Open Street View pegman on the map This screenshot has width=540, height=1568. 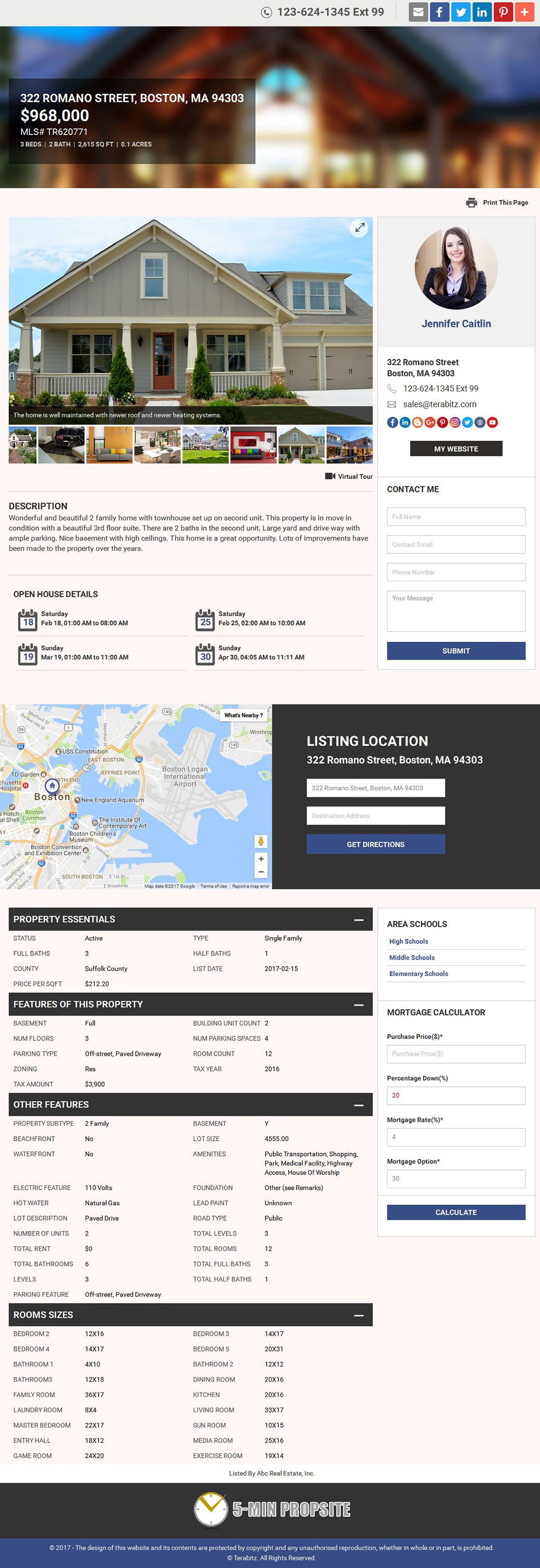tap(261, 841)
